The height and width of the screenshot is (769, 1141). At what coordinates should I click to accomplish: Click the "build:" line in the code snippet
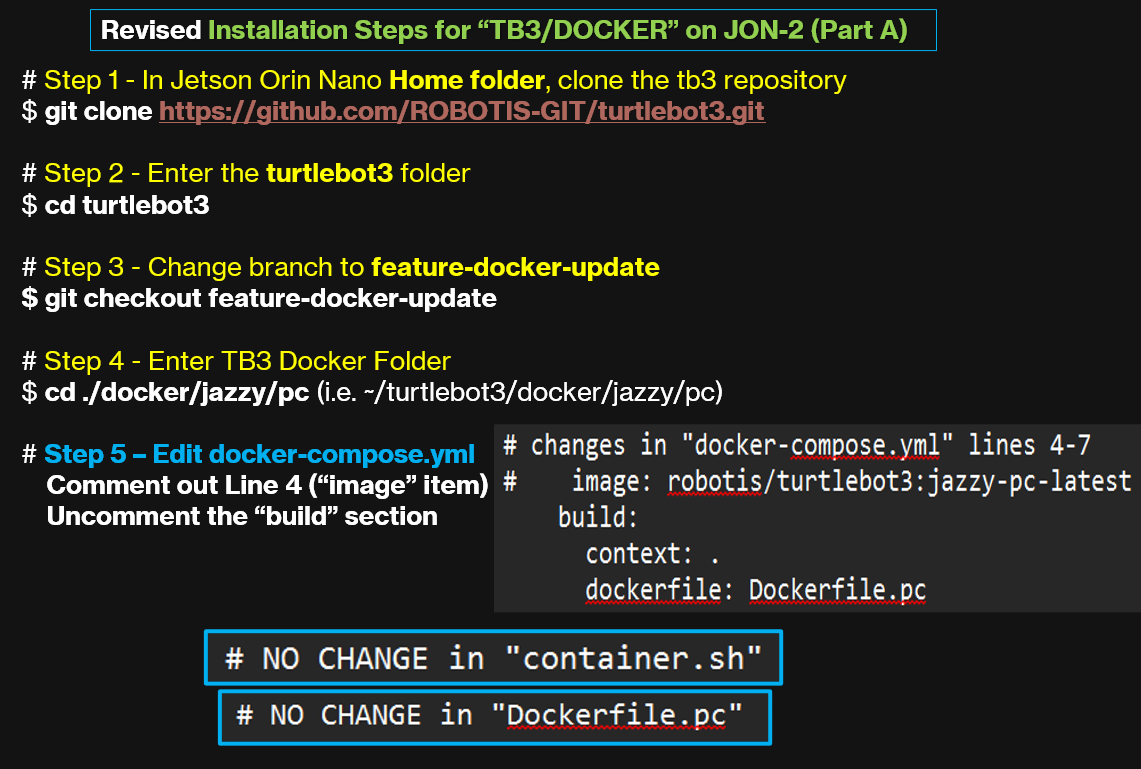point(597,518)
